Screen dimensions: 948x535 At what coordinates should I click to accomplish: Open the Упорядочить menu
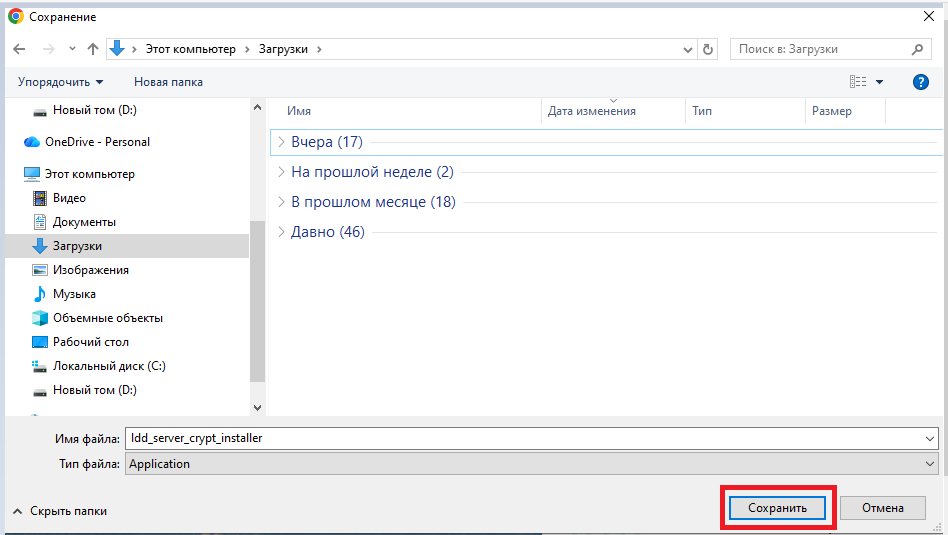[60, 82]
